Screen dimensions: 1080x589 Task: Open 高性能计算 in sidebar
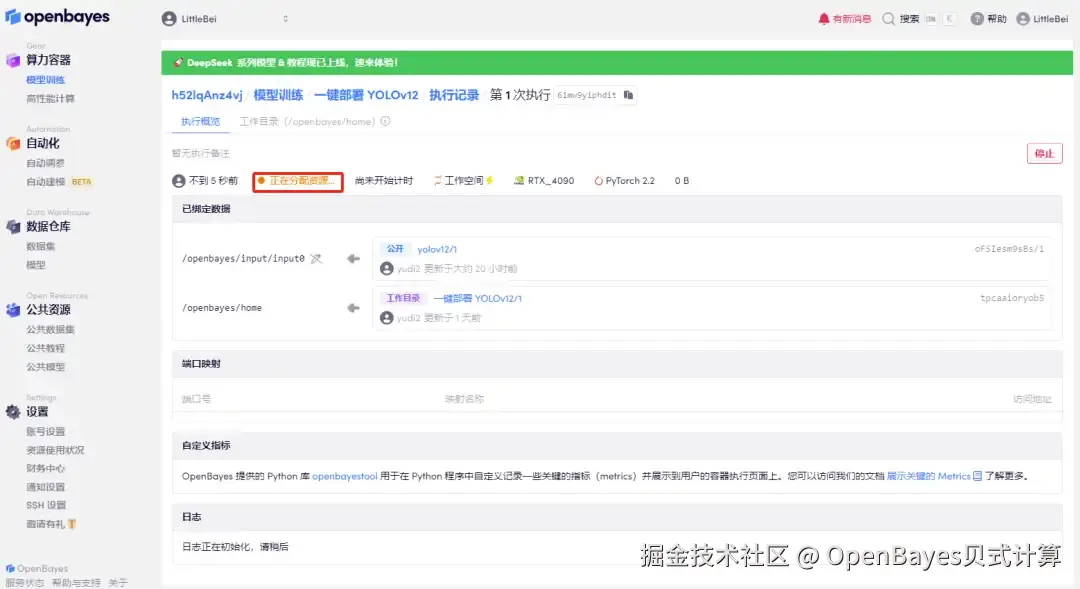click(x=50, y=99)
